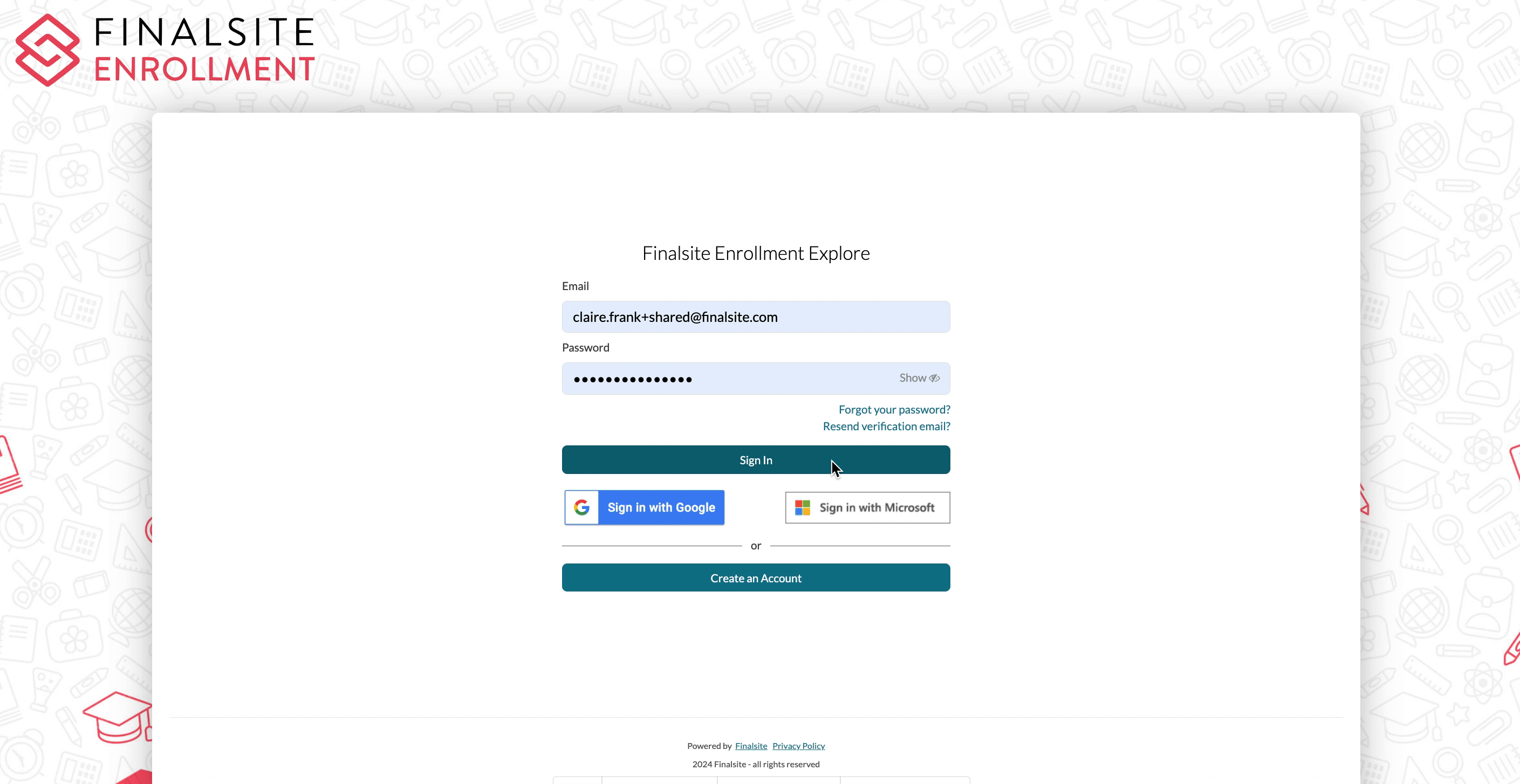Screen dimensions: 1520x784
Task: Click the Google 'G' icon to sign in
Action: (580, 507)
